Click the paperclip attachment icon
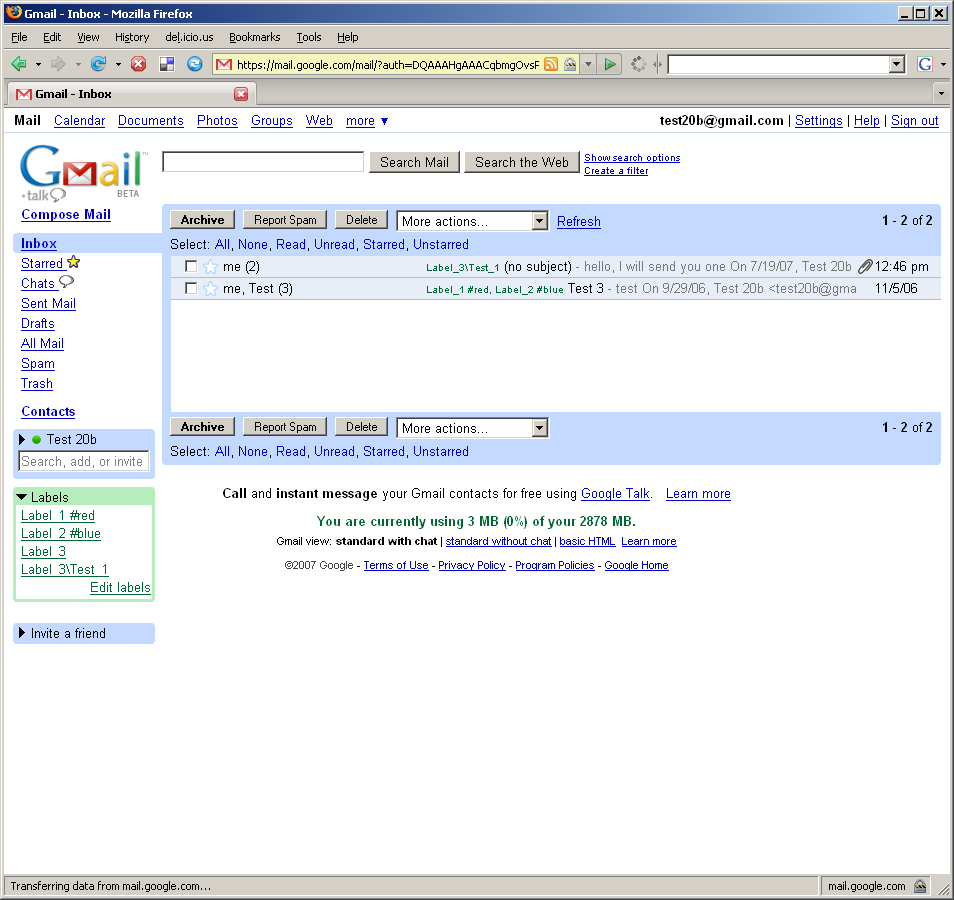The height and width of the screenshot is (900, 954). coord(865,267)
